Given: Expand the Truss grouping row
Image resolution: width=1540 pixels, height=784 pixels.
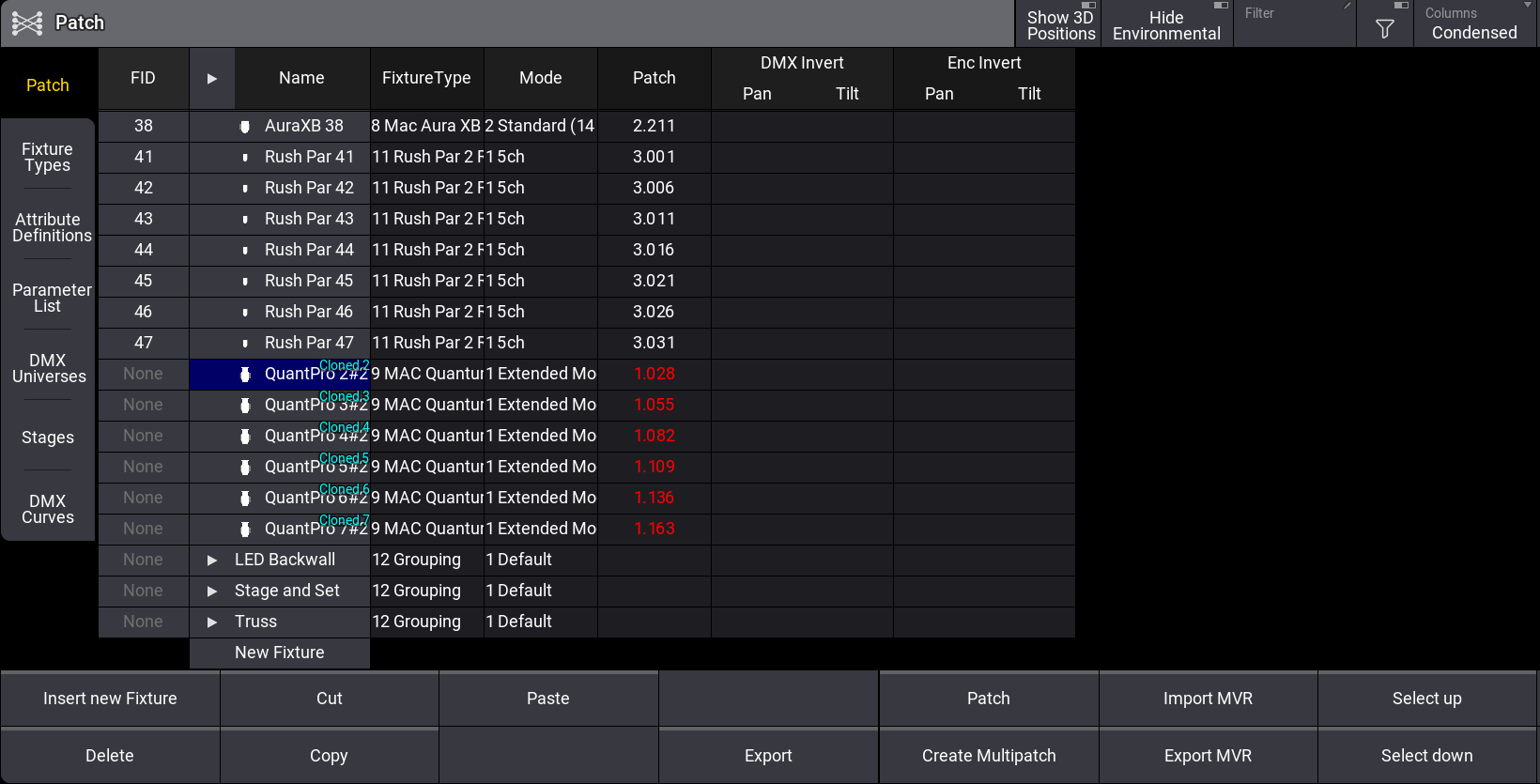Looking at the screenshot, I should pos(212,623).
